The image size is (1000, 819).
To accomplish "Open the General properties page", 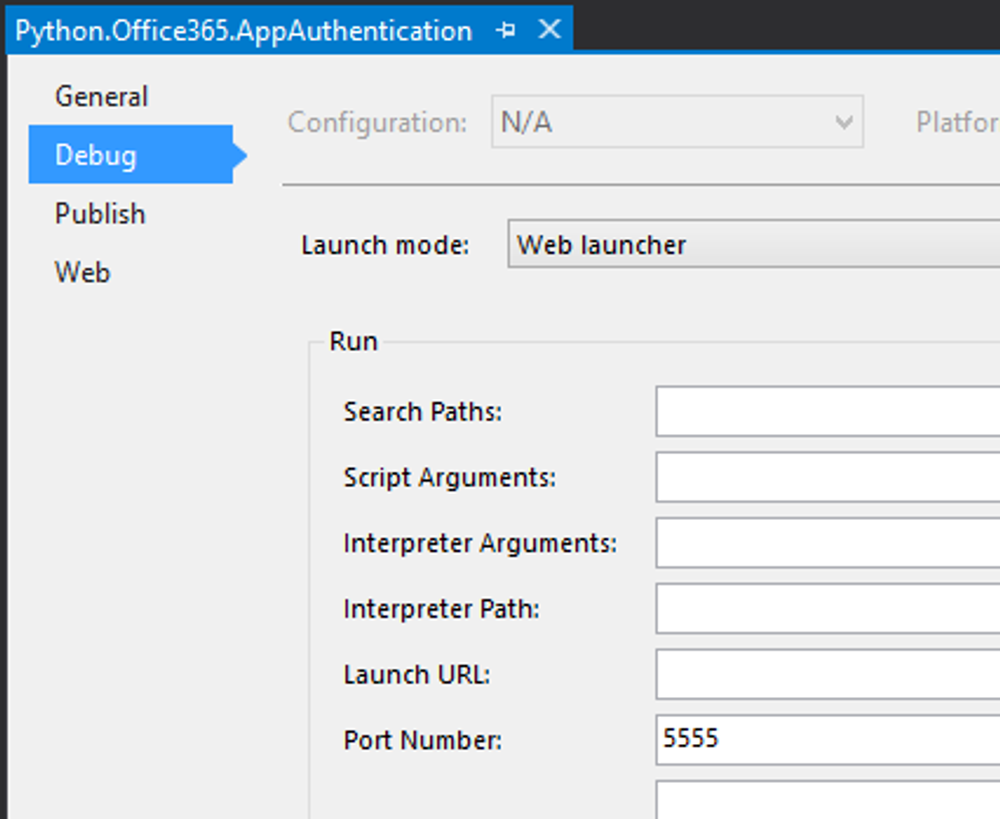I will coord(101,97).
